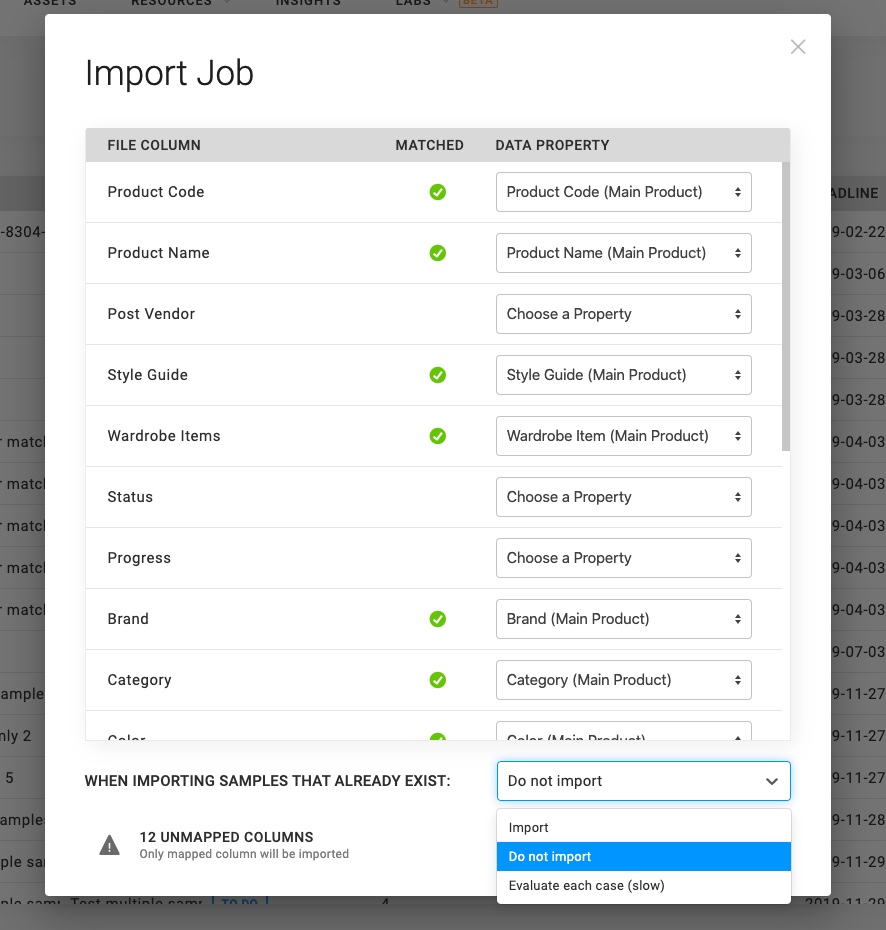The image size is (886, 930).
Task: Click the Style Guide matched checkmark icon
Action: pos(437,375)
